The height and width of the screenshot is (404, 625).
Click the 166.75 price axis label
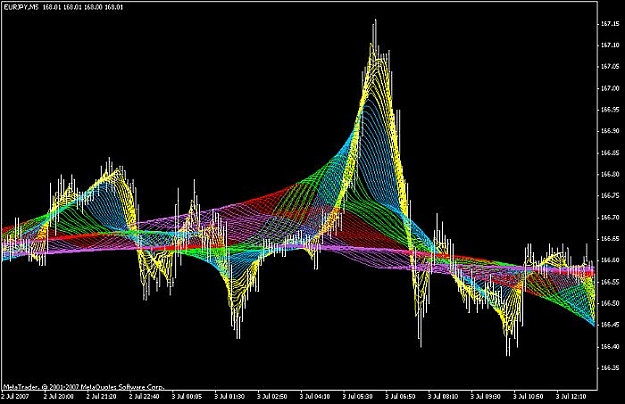(x=610, y=196)
